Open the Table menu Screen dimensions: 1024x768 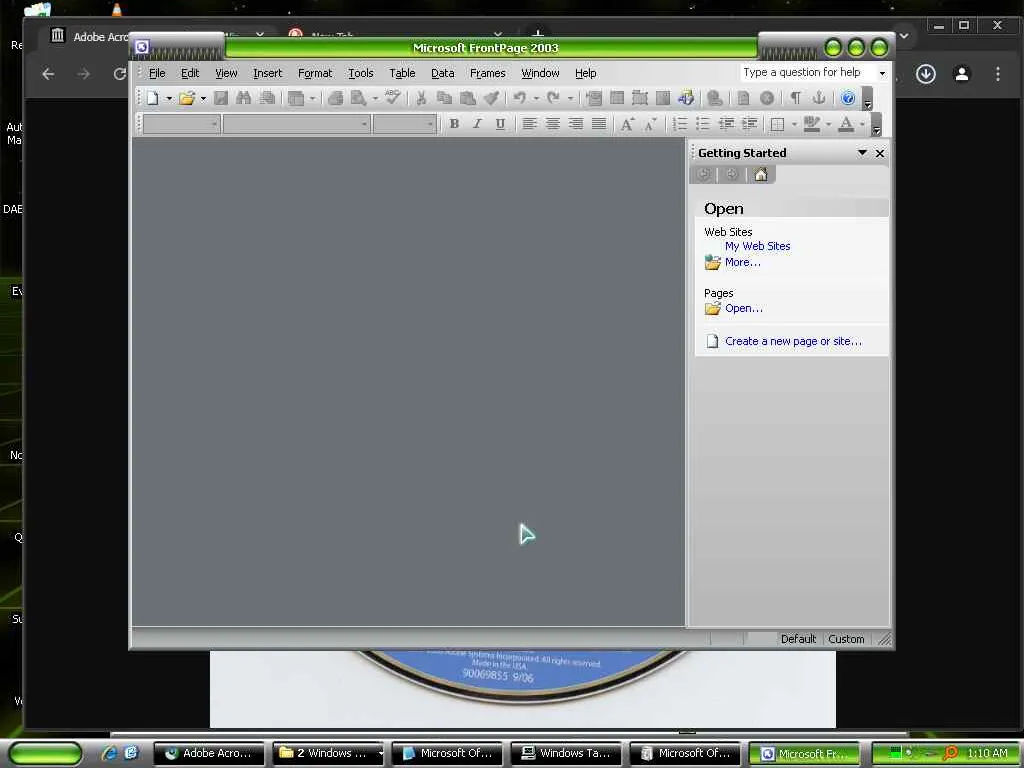coord(402,73)
